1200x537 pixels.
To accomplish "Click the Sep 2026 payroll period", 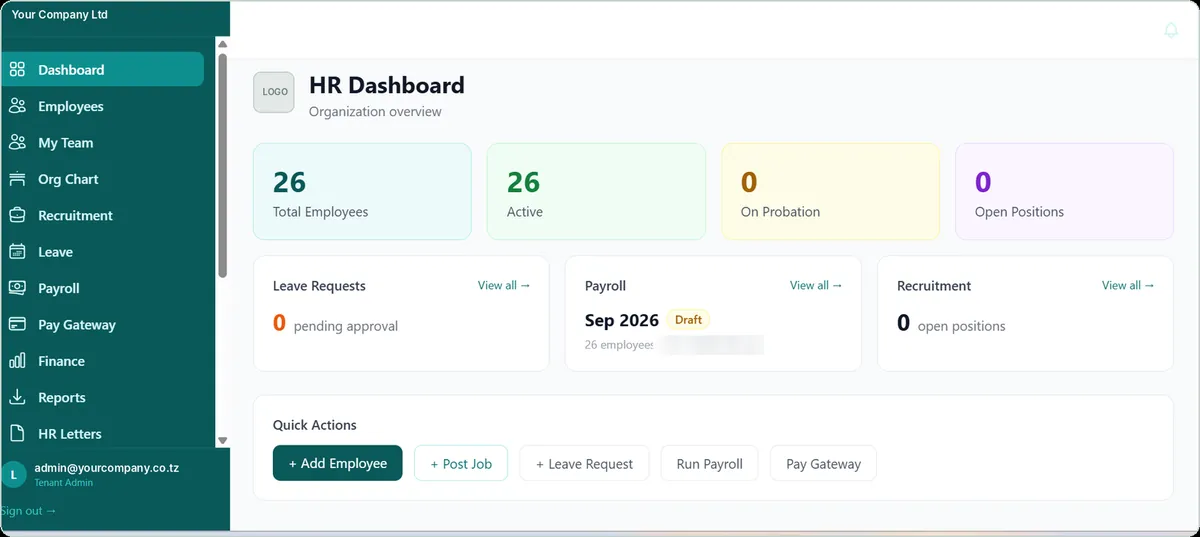I will point(622,320).
